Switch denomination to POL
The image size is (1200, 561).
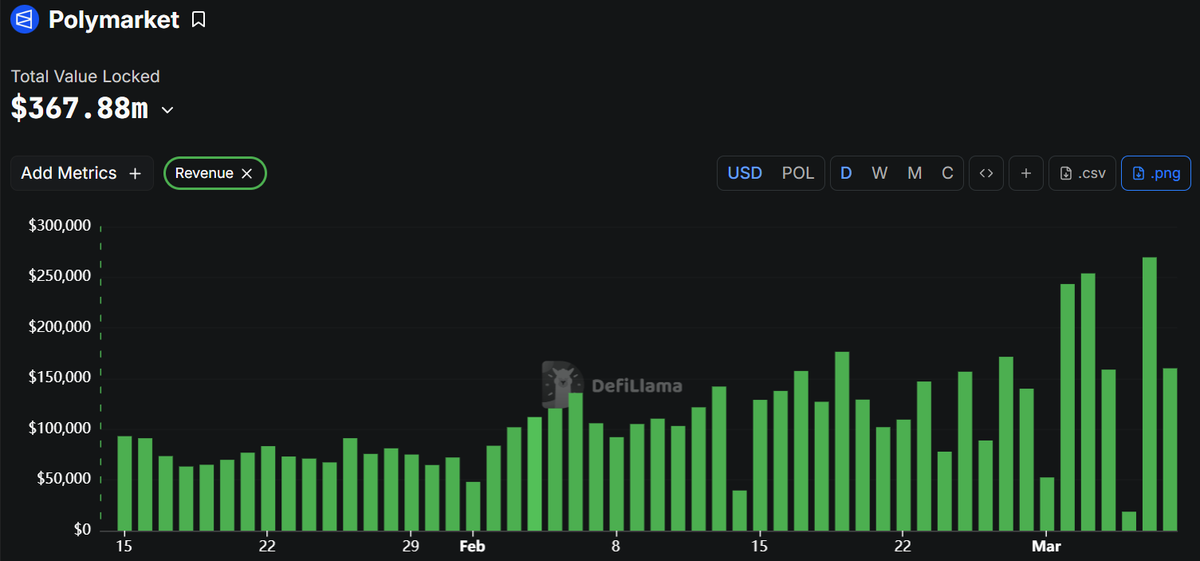click(x=798, y=173)
